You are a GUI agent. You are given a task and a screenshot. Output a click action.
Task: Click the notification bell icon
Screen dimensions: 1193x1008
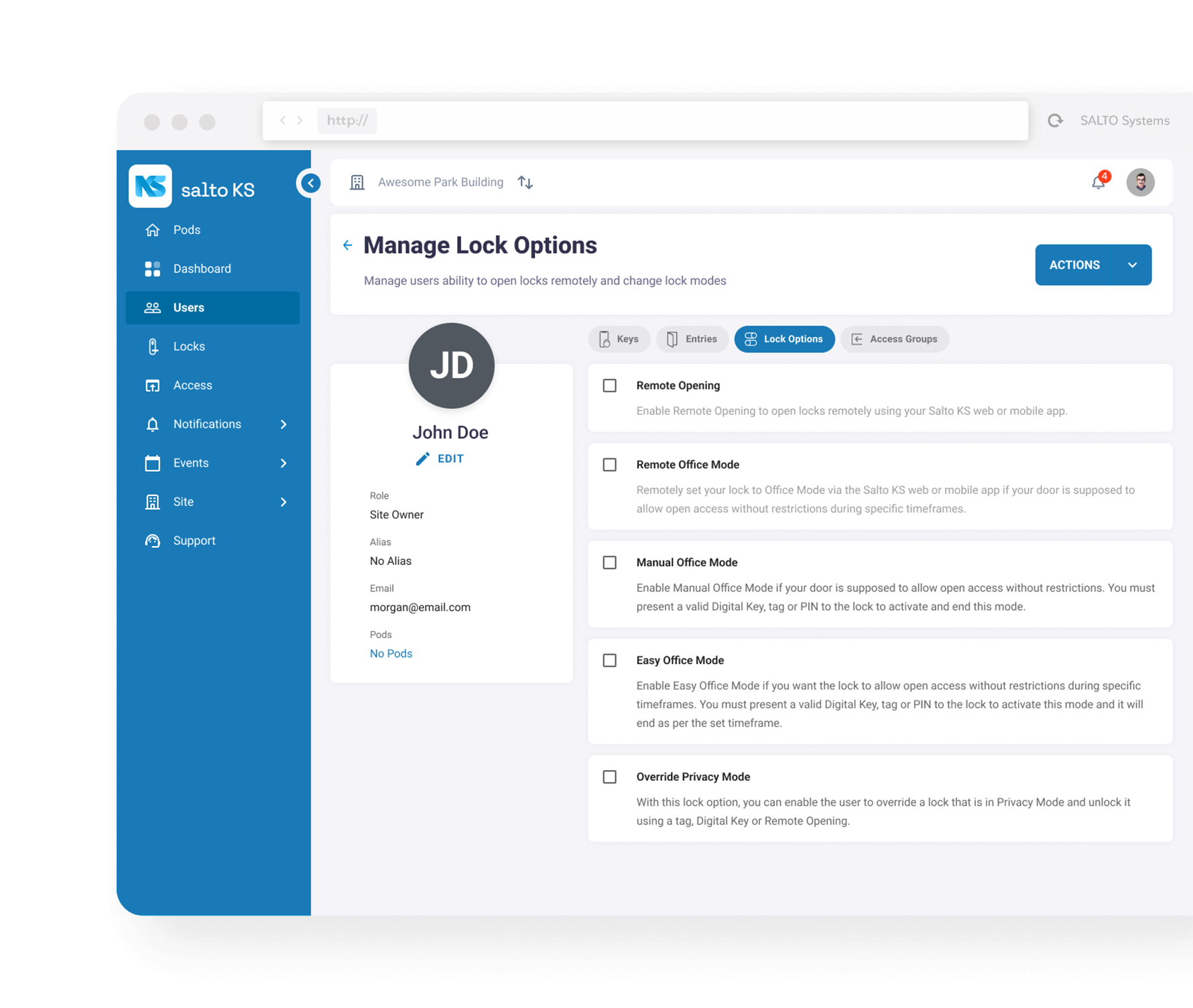tap(1098, 182)
